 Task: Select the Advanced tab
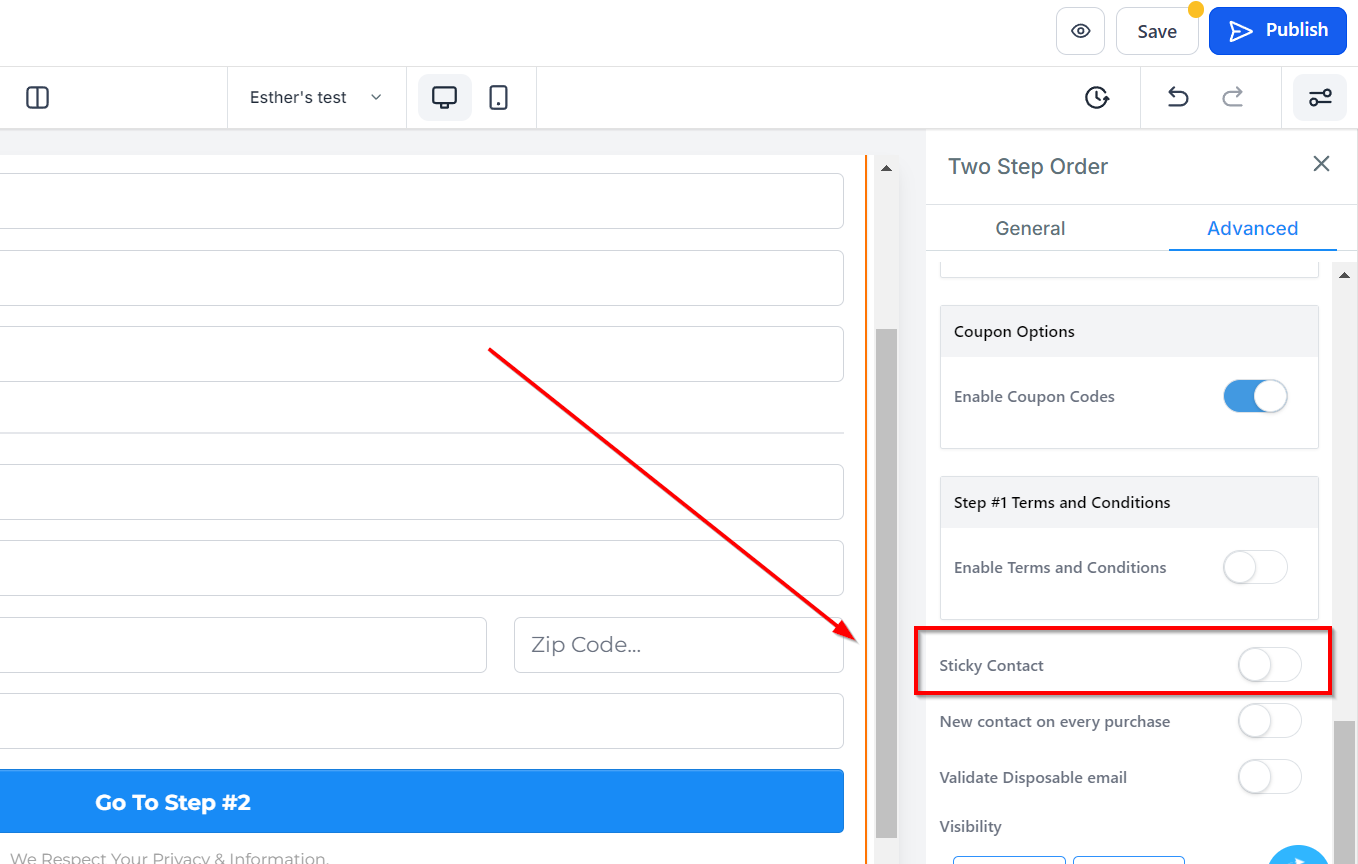click(1252, 228)
